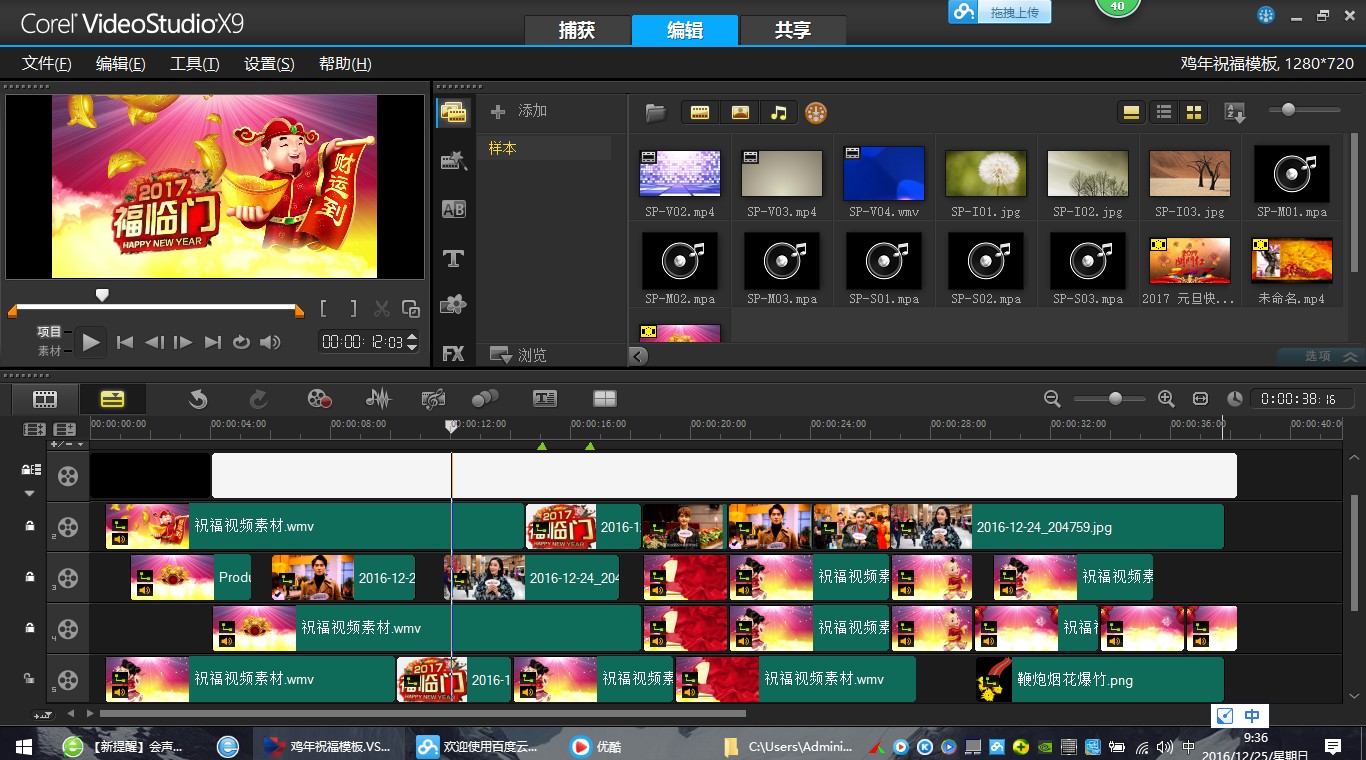The image size is (1366, 760).
Task: Play the preview
Action: tap(91, 342)
